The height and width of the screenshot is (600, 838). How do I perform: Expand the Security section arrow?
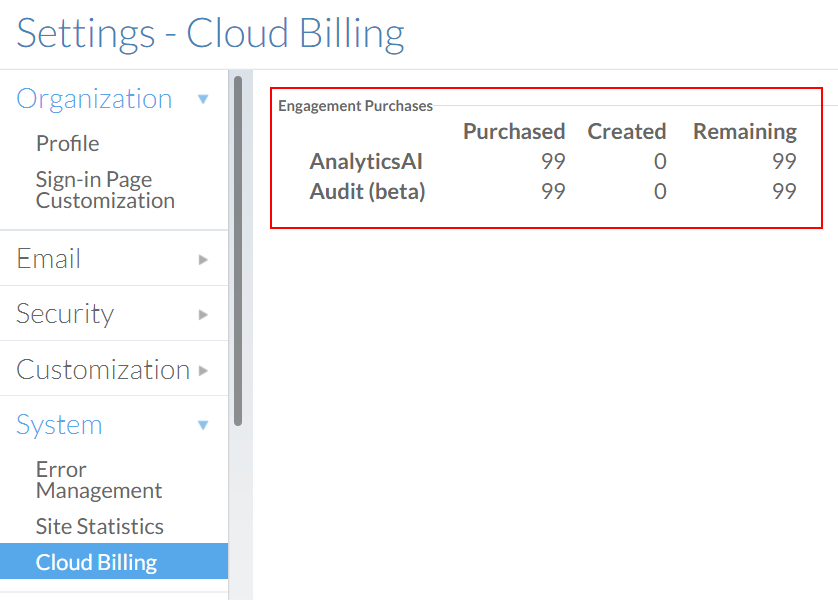[203, 314]
